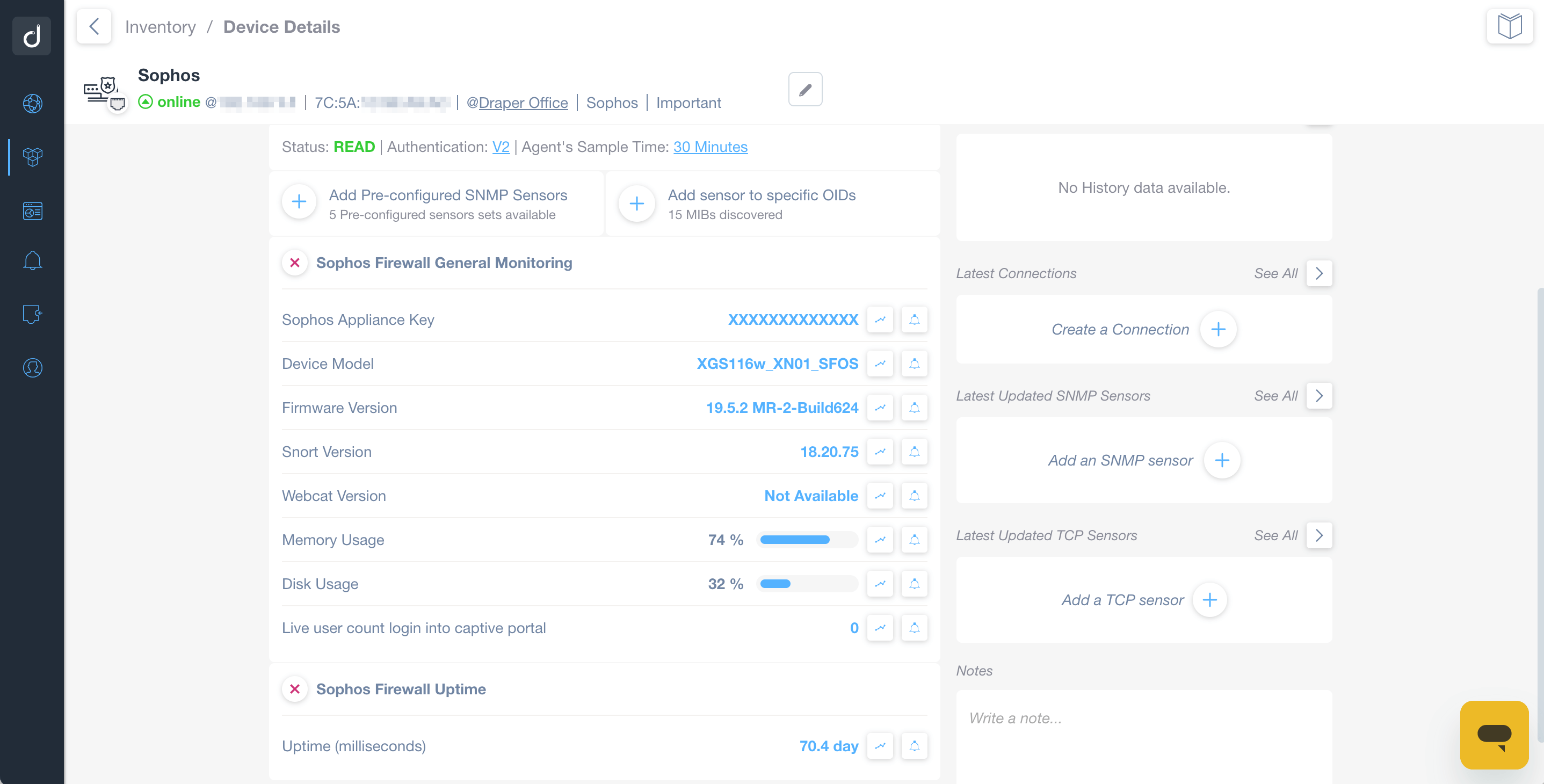Open the documentation book icon
The width and height of the screenshot is (1544, 784).
tap(1509, 26)
